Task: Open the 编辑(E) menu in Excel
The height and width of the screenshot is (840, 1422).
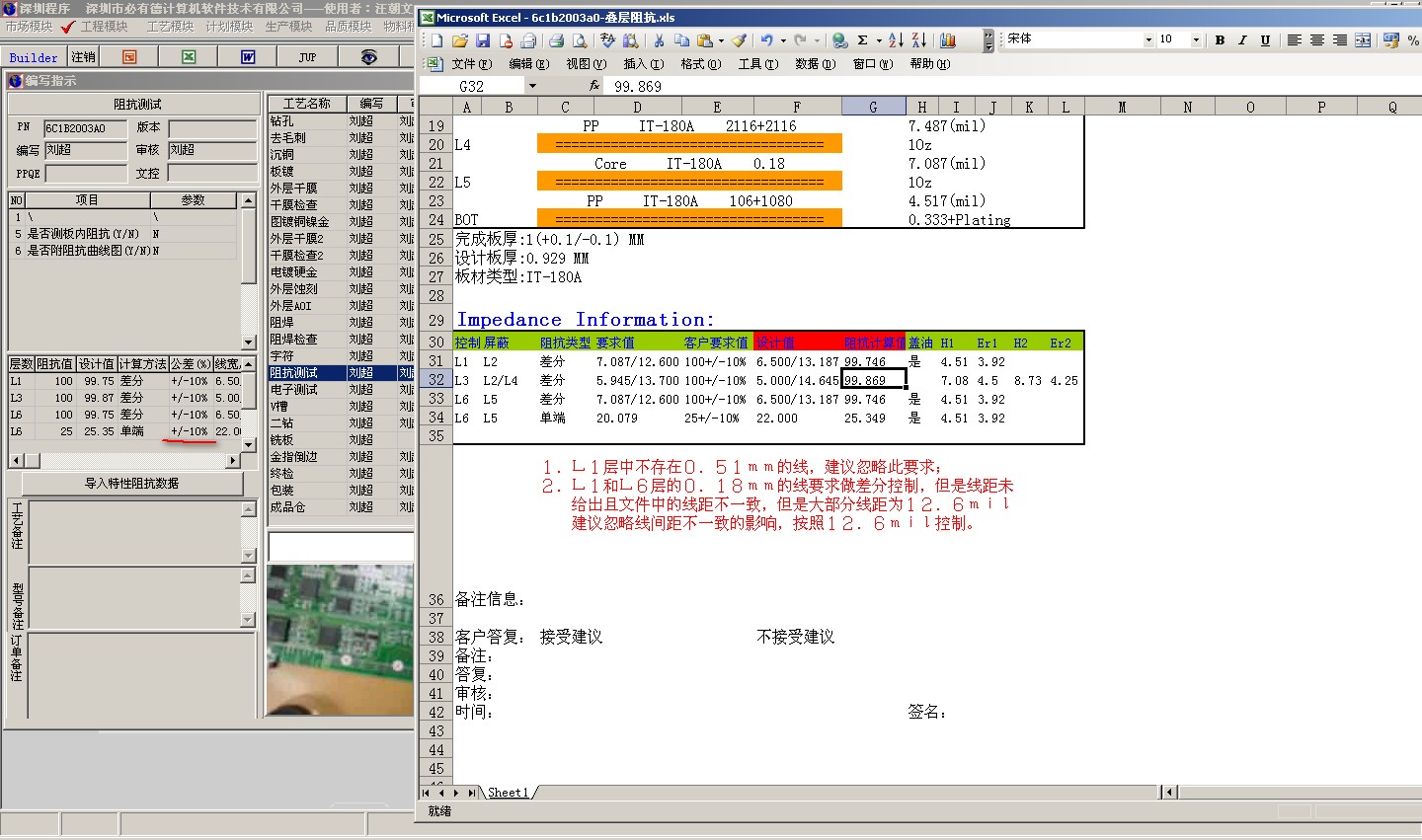Action: (529, 64)
